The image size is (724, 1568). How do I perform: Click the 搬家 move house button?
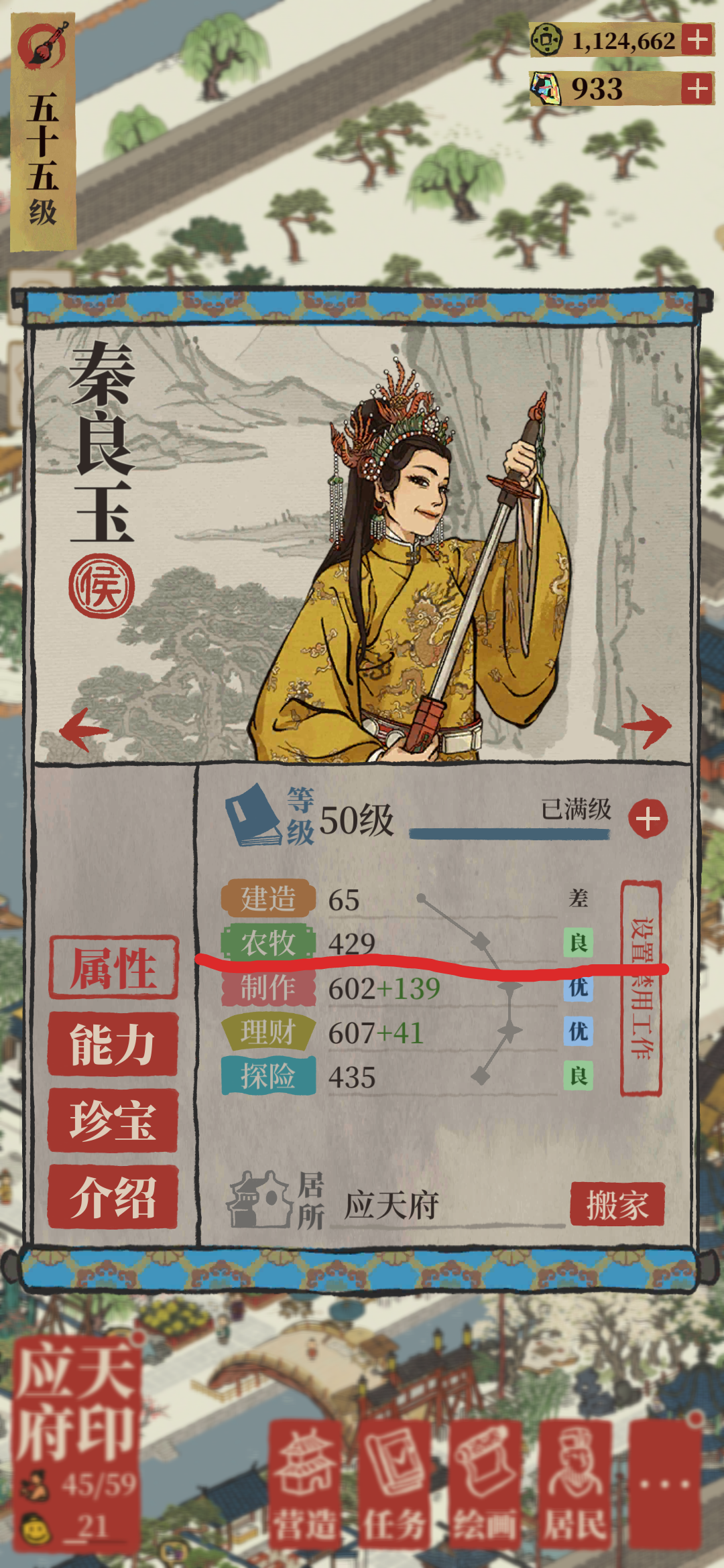pyautogui.click(x=617, y=1204)
